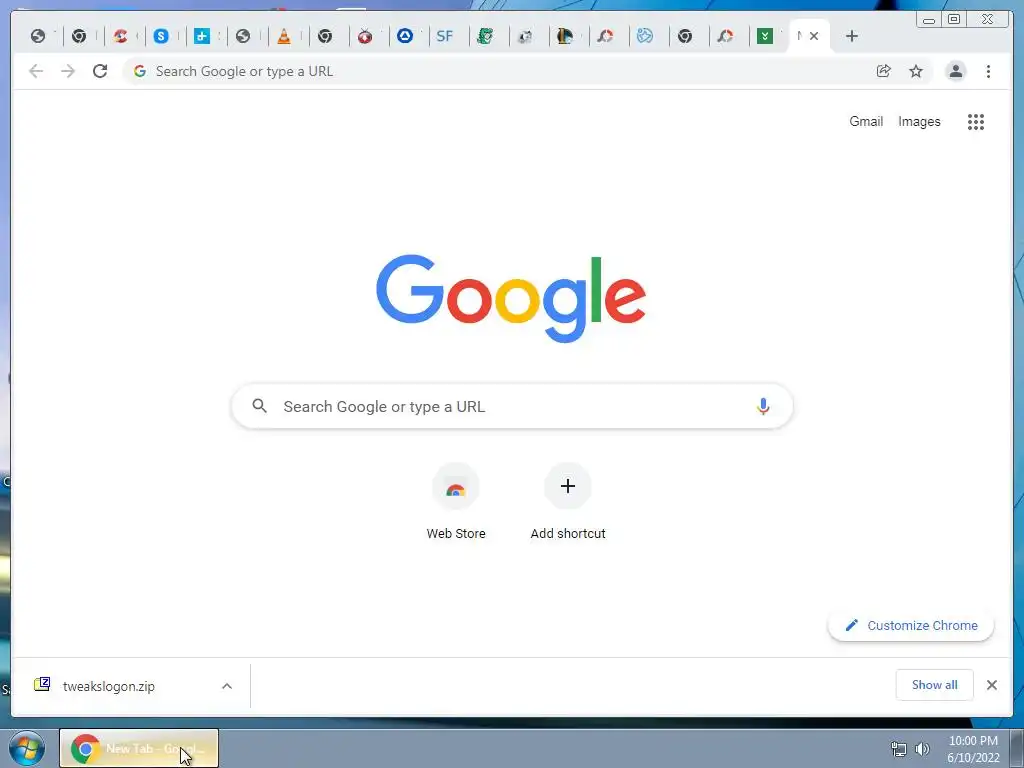The width and height of the screenshot is (1024, 768).
Task: Open the Google apps grid
Action: click(x=976, y=121)
